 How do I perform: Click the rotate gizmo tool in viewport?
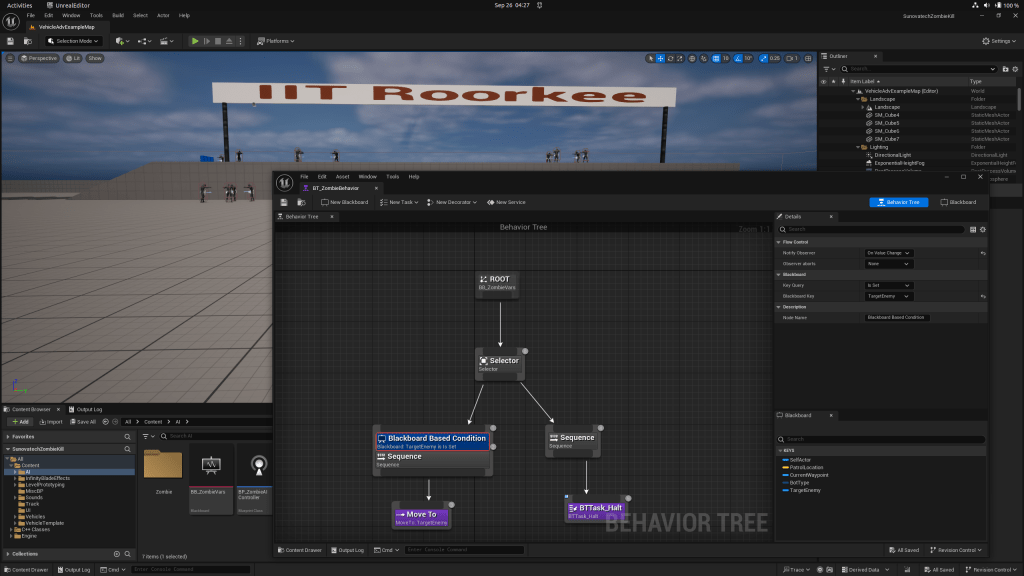[x=672, y=59]
